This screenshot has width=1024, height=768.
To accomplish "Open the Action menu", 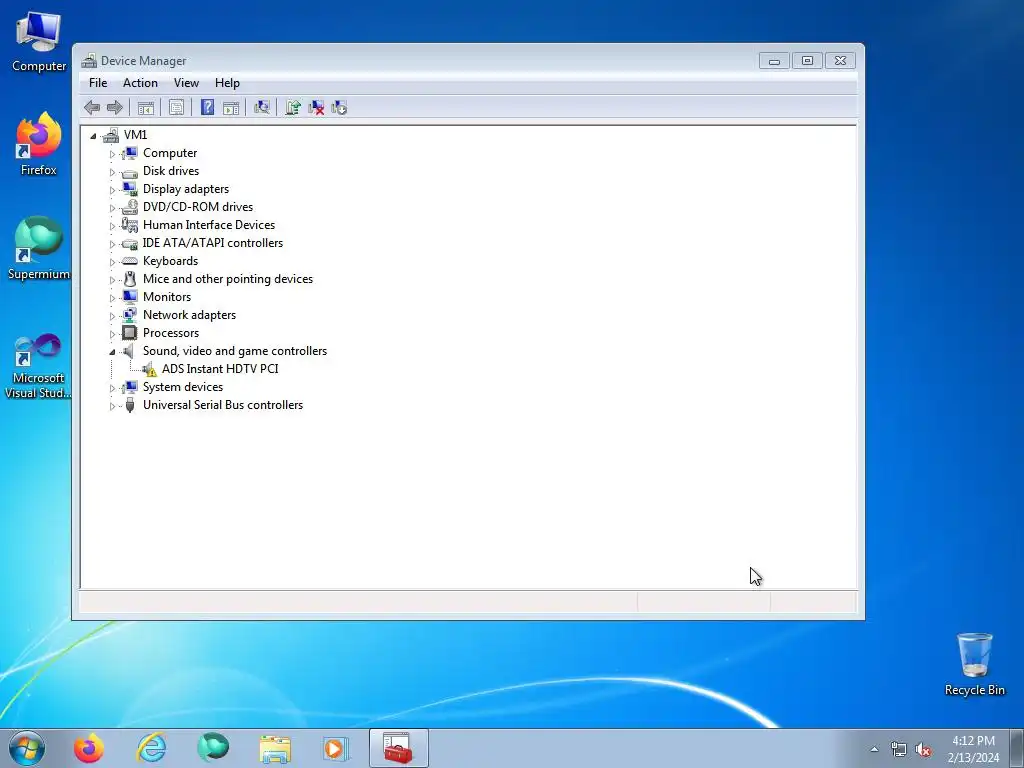I will [140, 83].
